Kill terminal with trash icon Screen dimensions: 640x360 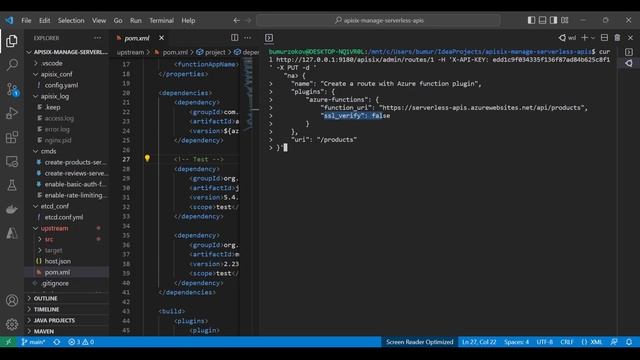tap(617, 38)
